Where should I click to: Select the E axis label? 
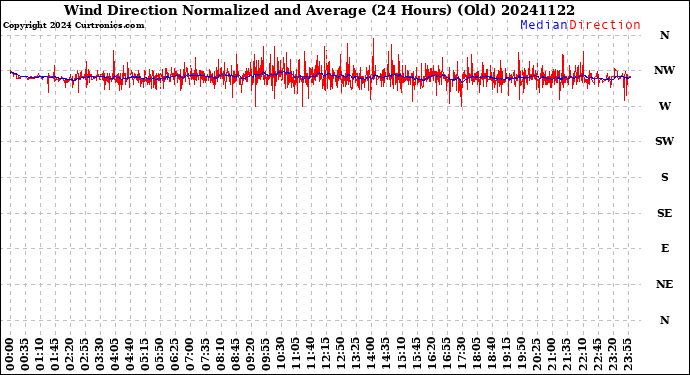pyautogui.click(x=665, y=248)
